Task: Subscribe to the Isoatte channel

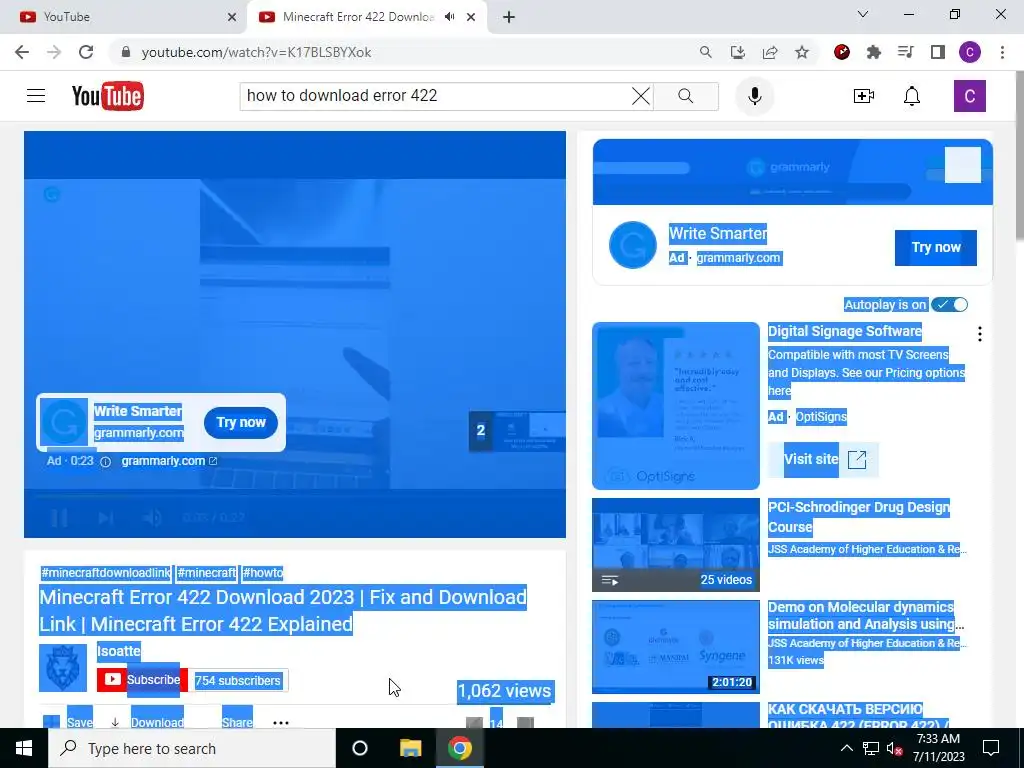Action: (x=142, y=680)
